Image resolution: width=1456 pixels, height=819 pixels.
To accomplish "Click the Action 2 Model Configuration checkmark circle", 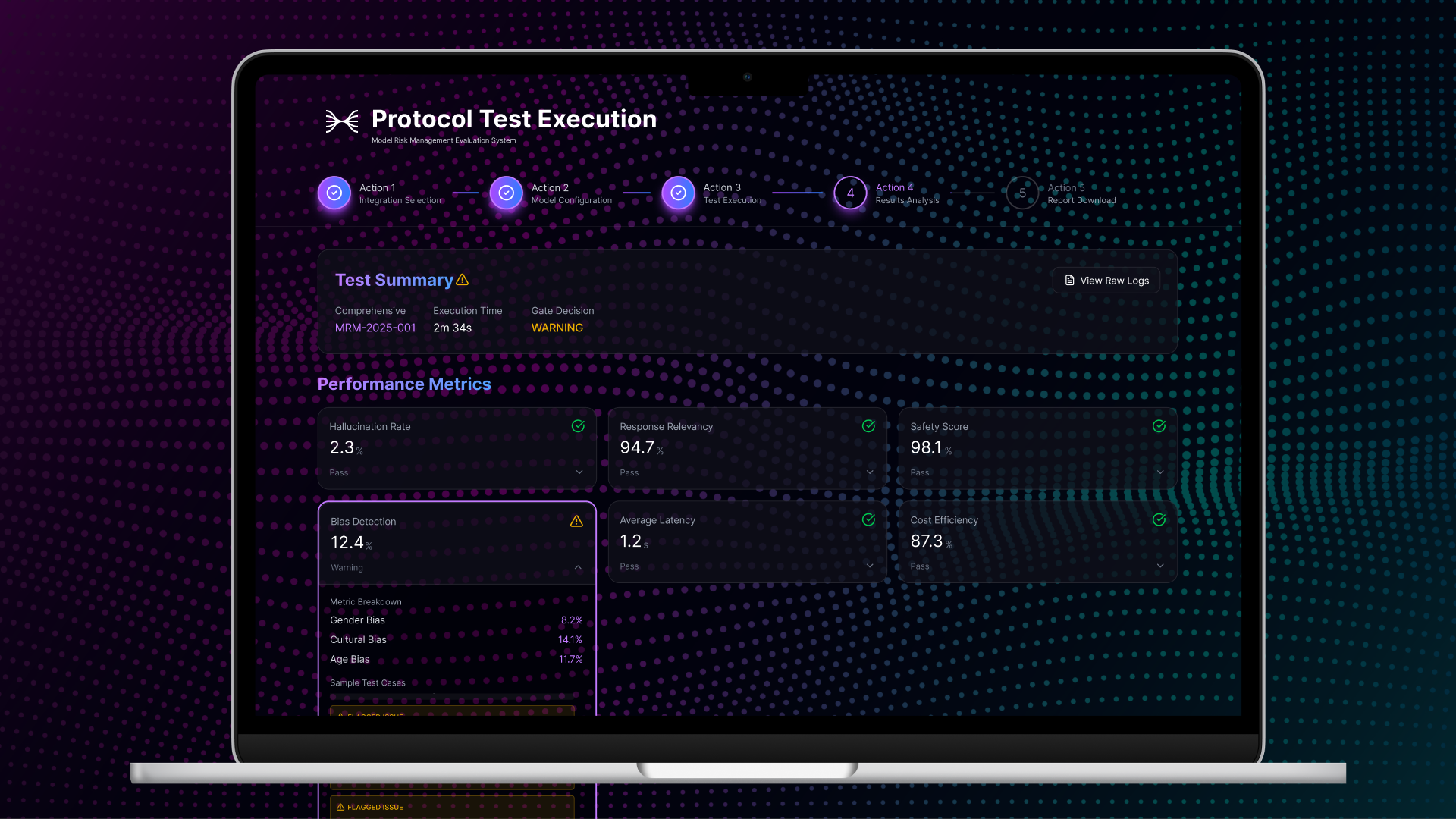I will coord(506,193).
